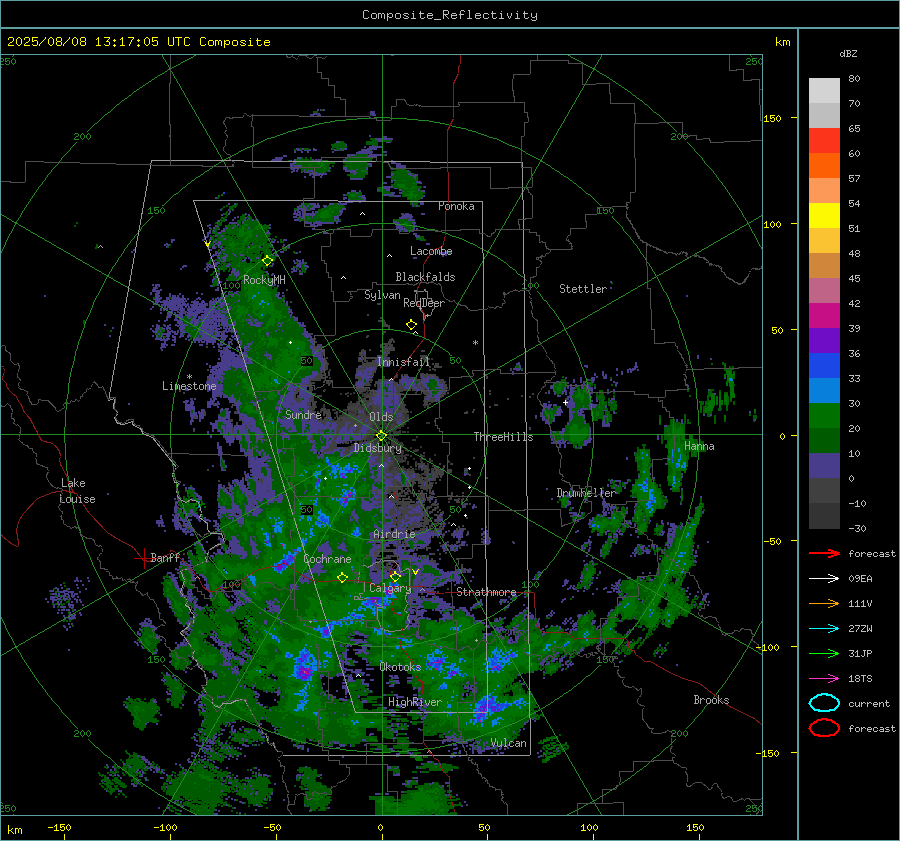Select the 20 dBZ dark green swatch
This screenshot has width=900, height=841.
[824, 440]
